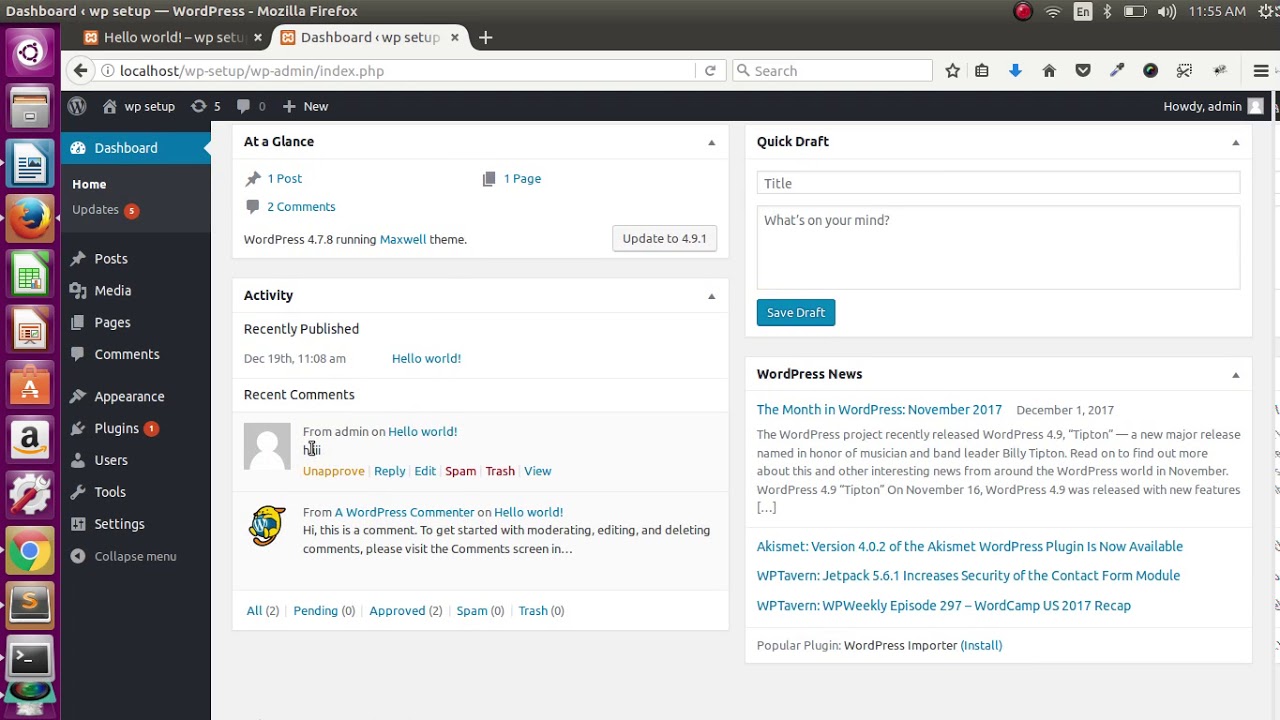Open Posts in the sidebar menu
Screen dimensions: 1280x720
tap(111, 259)
